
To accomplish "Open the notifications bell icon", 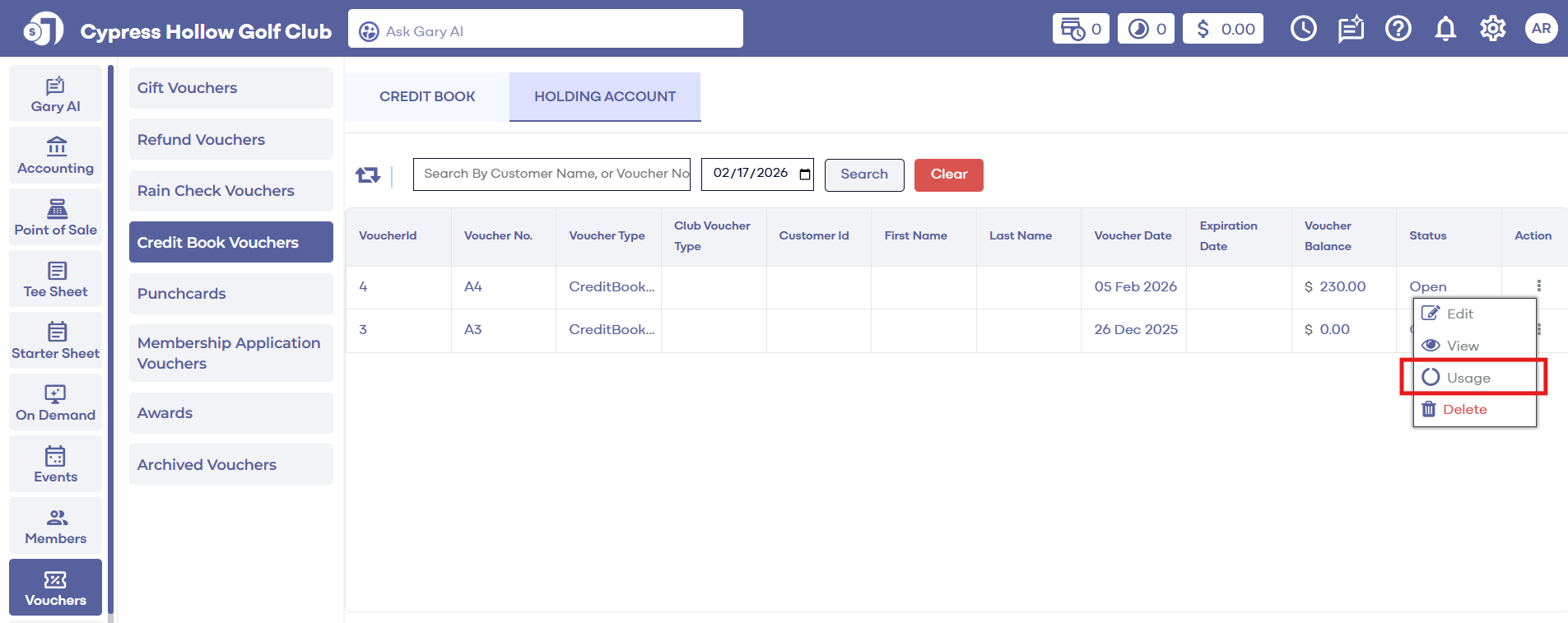I will pyautogui.click(x=1445, y=29).
